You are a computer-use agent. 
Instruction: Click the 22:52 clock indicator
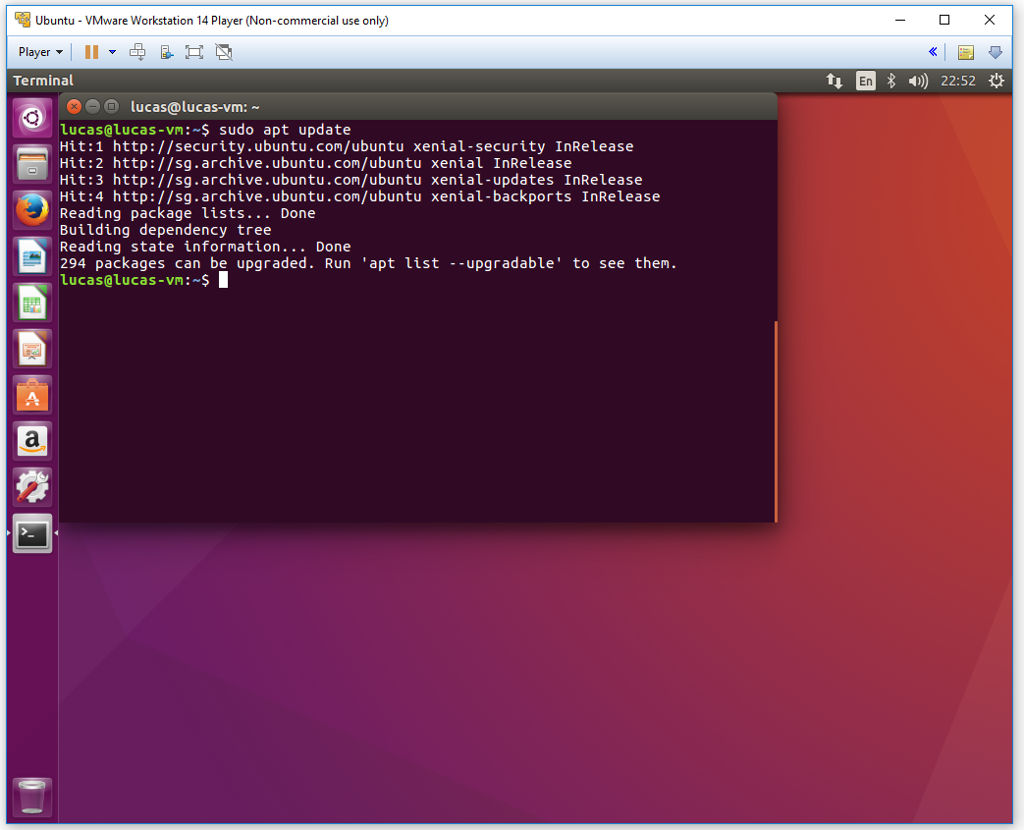pyautogui.click(x=957, y=81)
